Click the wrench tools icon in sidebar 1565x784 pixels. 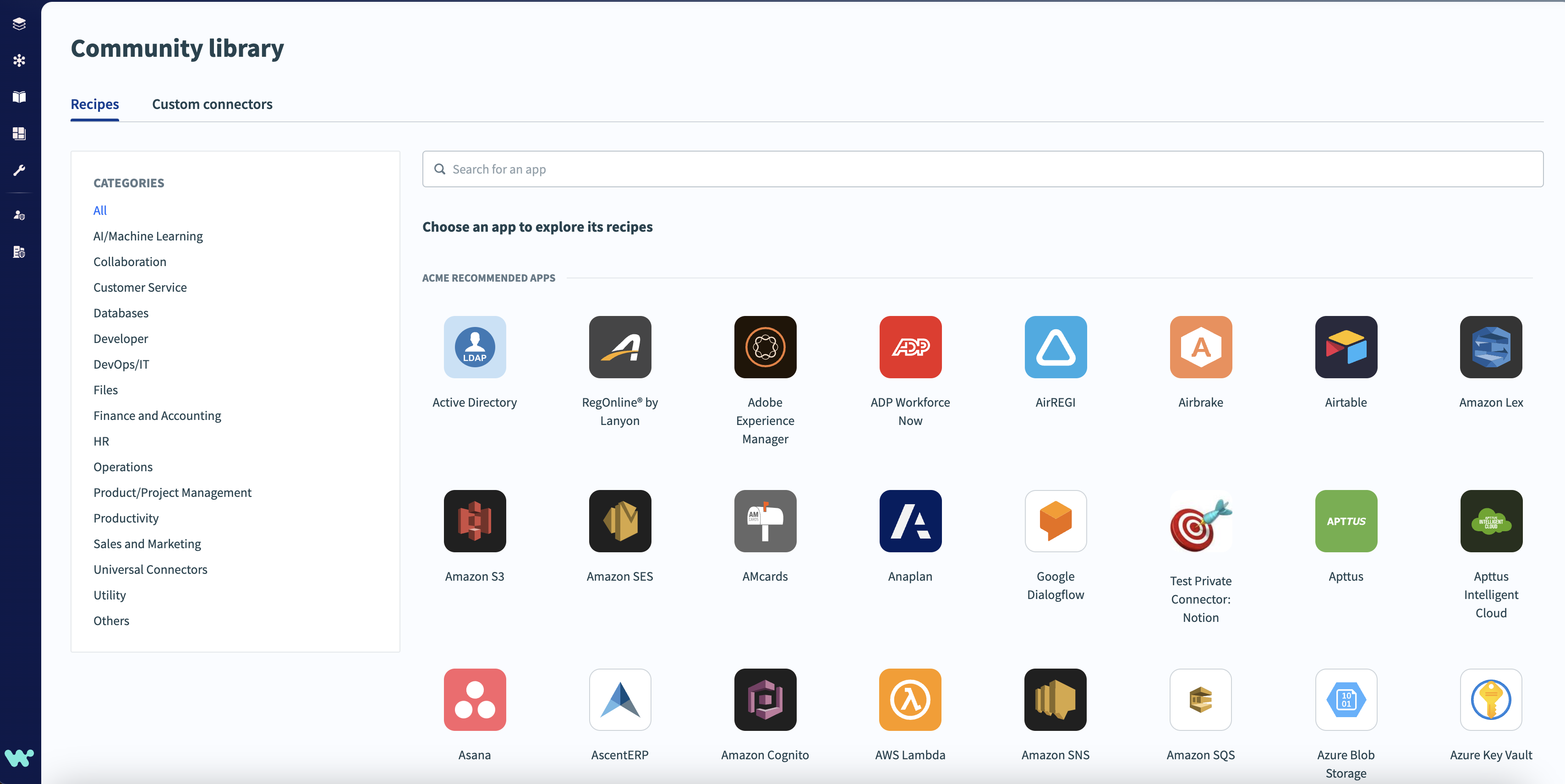coord(19,170)
